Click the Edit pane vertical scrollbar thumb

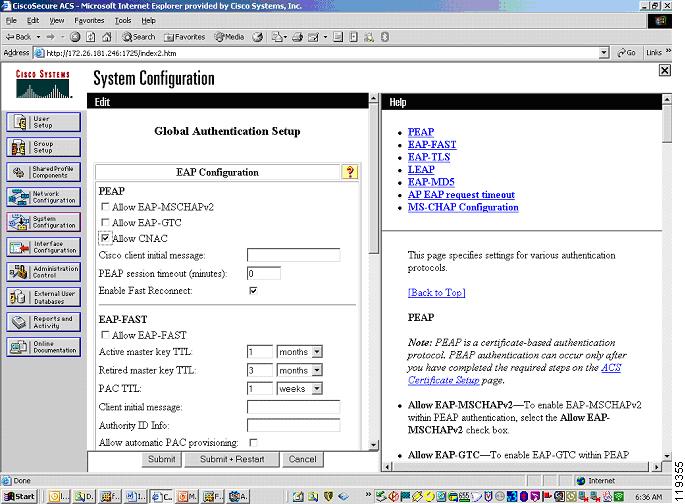(373, 179)
